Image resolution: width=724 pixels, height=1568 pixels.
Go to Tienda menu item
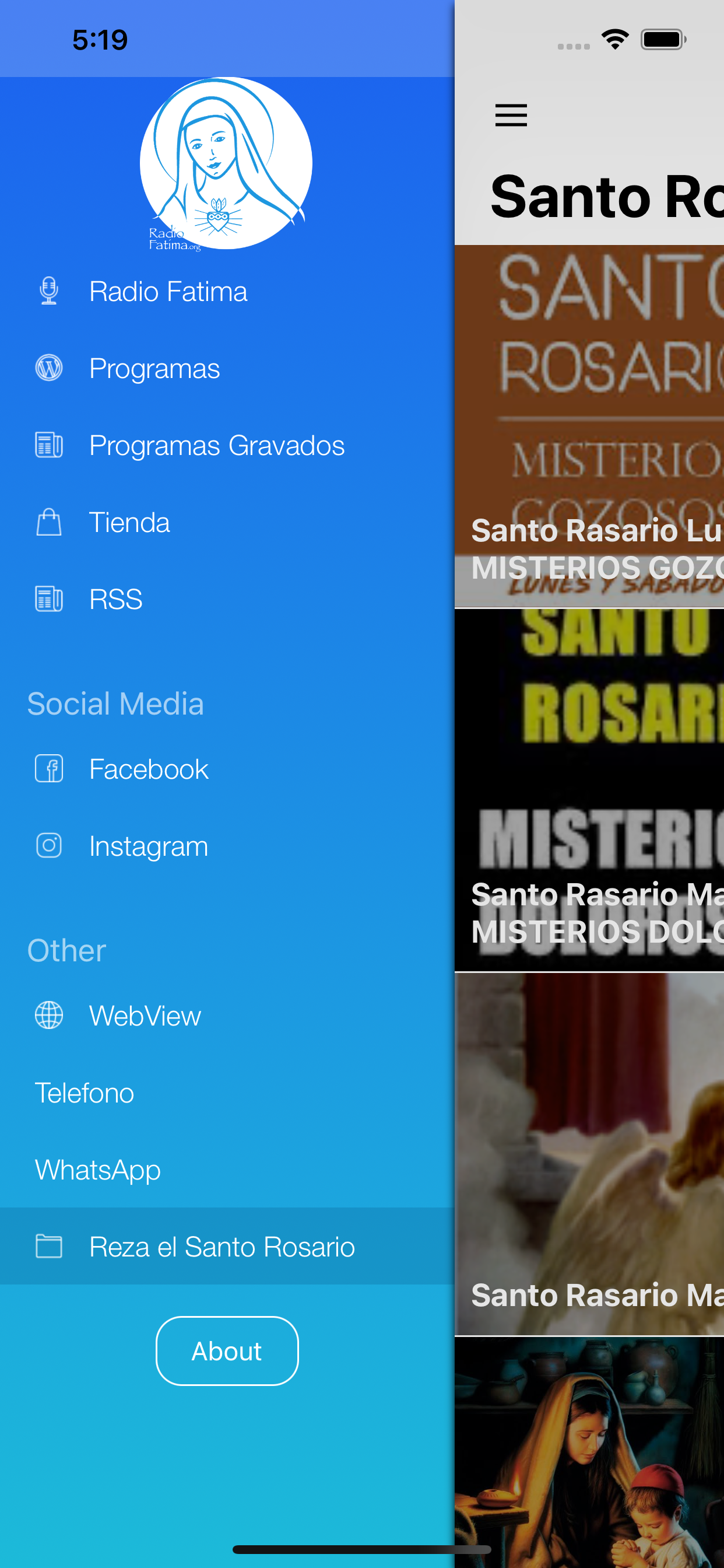coord(227,522)
